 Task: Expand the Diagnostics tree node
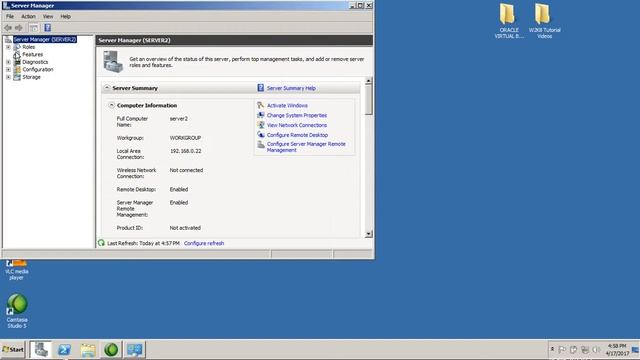8,62
